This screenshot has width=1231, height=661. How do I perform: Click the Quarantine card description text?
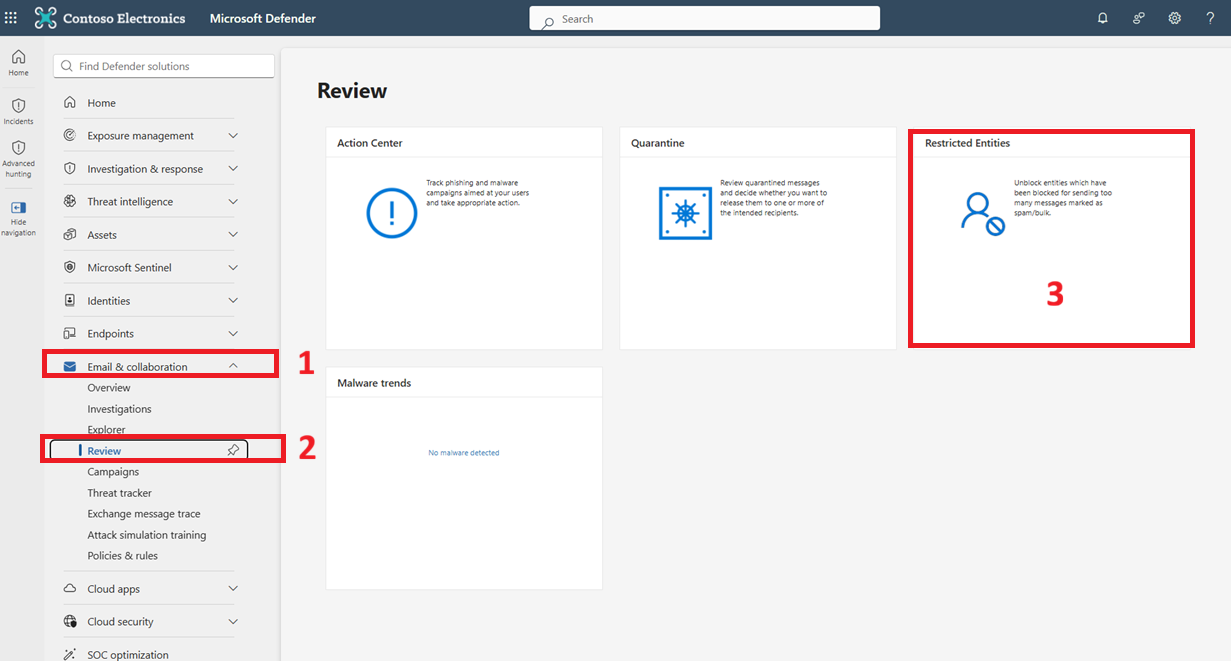[773, 198]
